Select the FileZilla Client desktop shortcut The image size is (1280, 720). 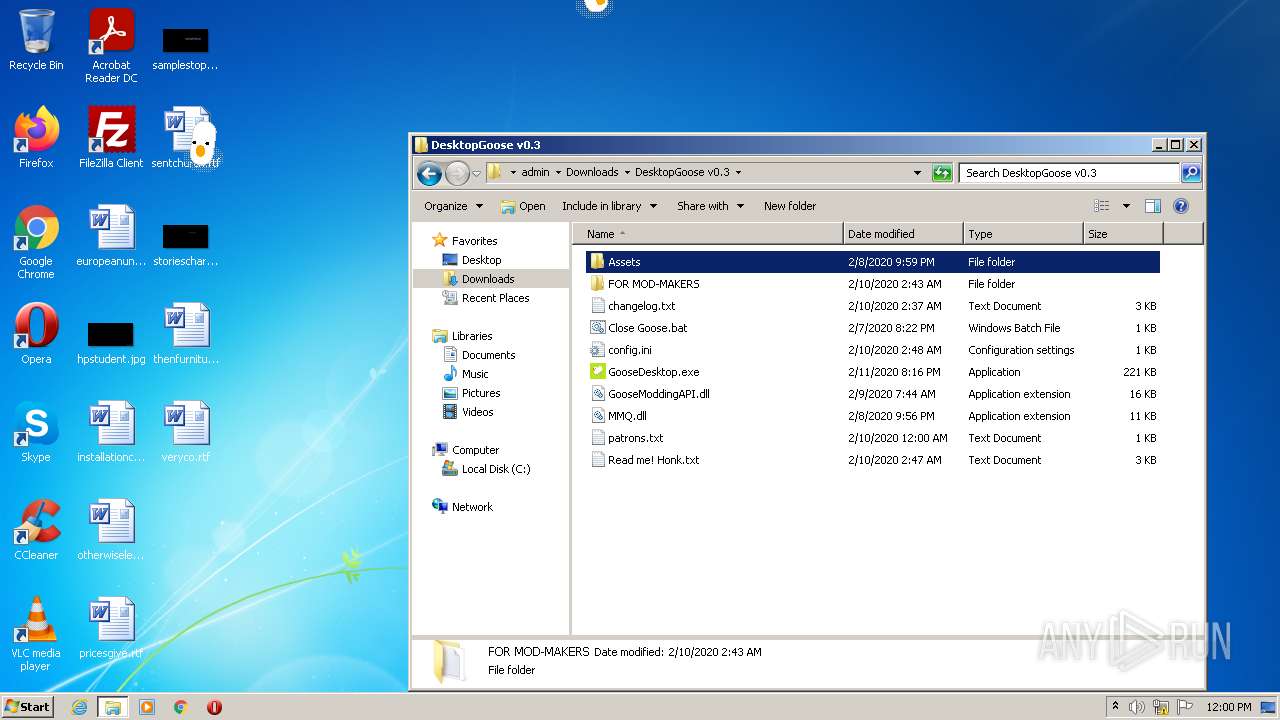coord(111,138)
